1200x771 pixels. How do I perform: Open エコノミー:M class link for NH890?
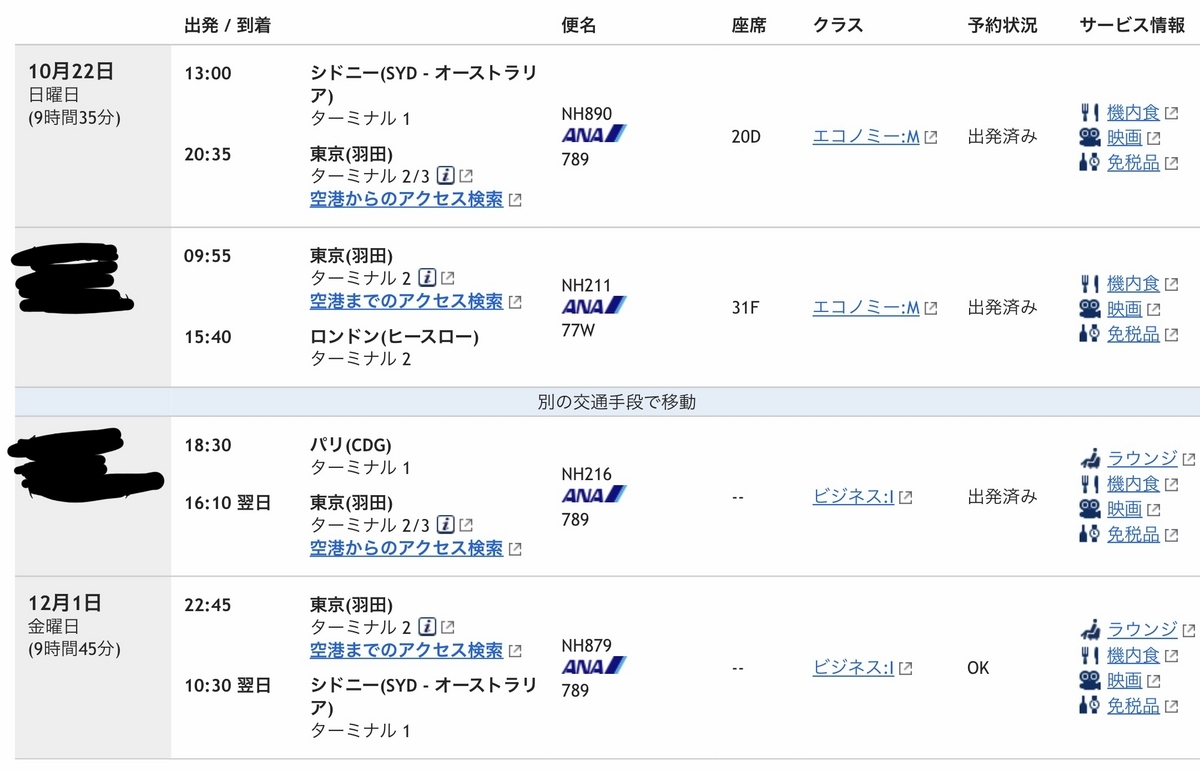(866, 137)
